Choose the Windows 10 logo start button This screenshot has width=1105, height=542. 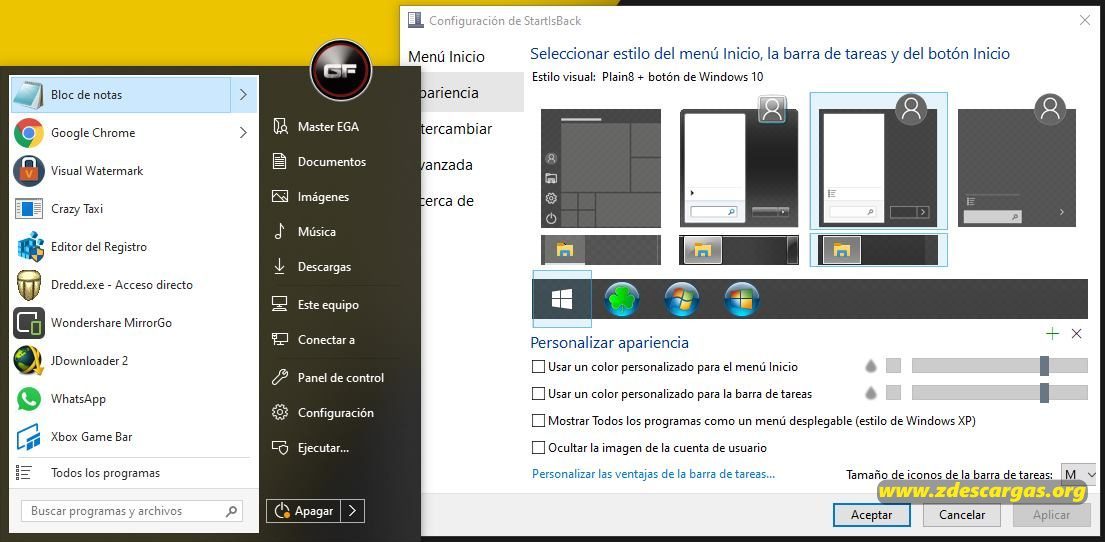pyautogui.click(x=562, y=300)
